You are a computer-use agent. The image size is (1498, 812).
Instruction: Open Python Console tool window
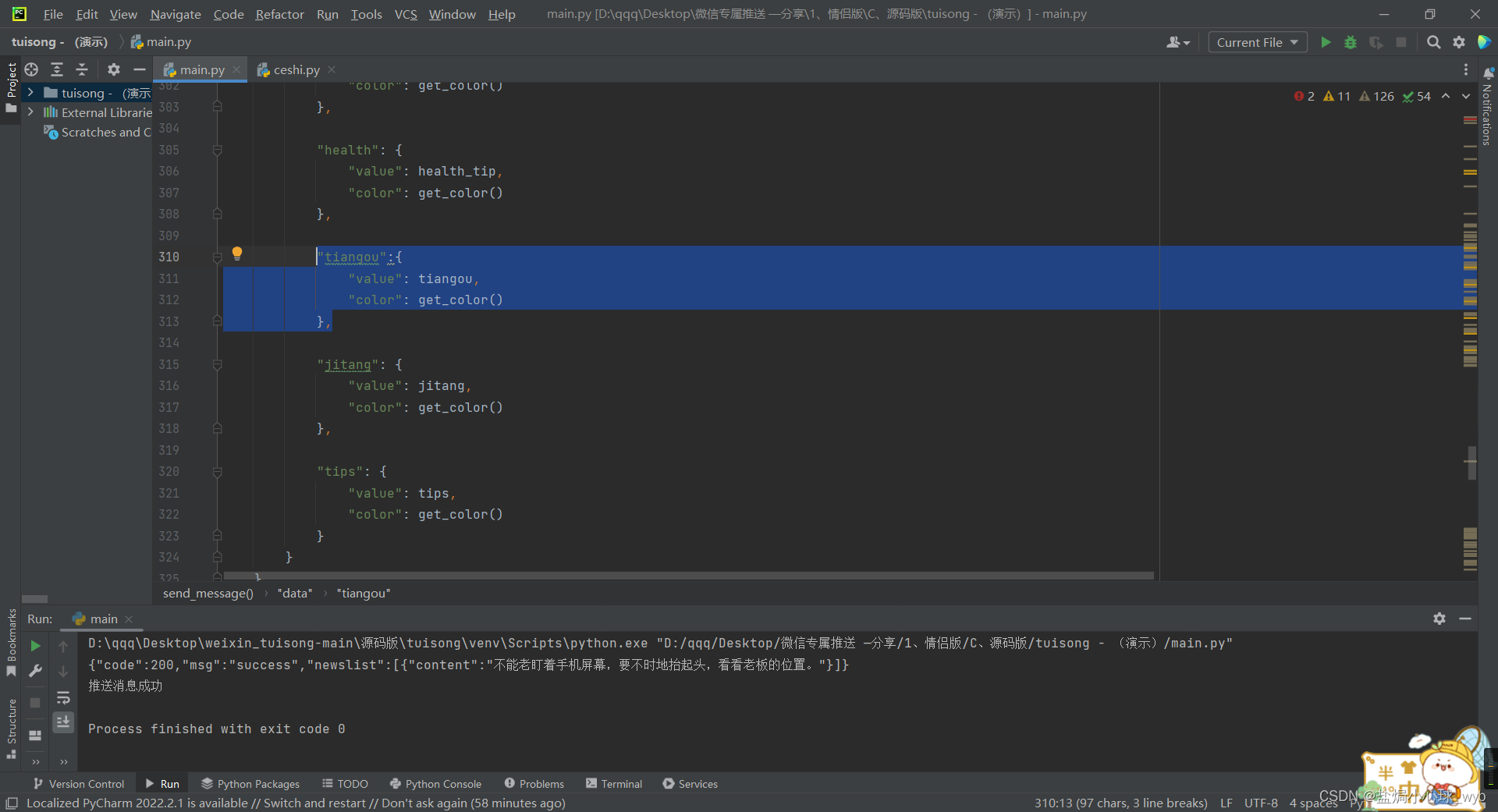tap(435, 783)
